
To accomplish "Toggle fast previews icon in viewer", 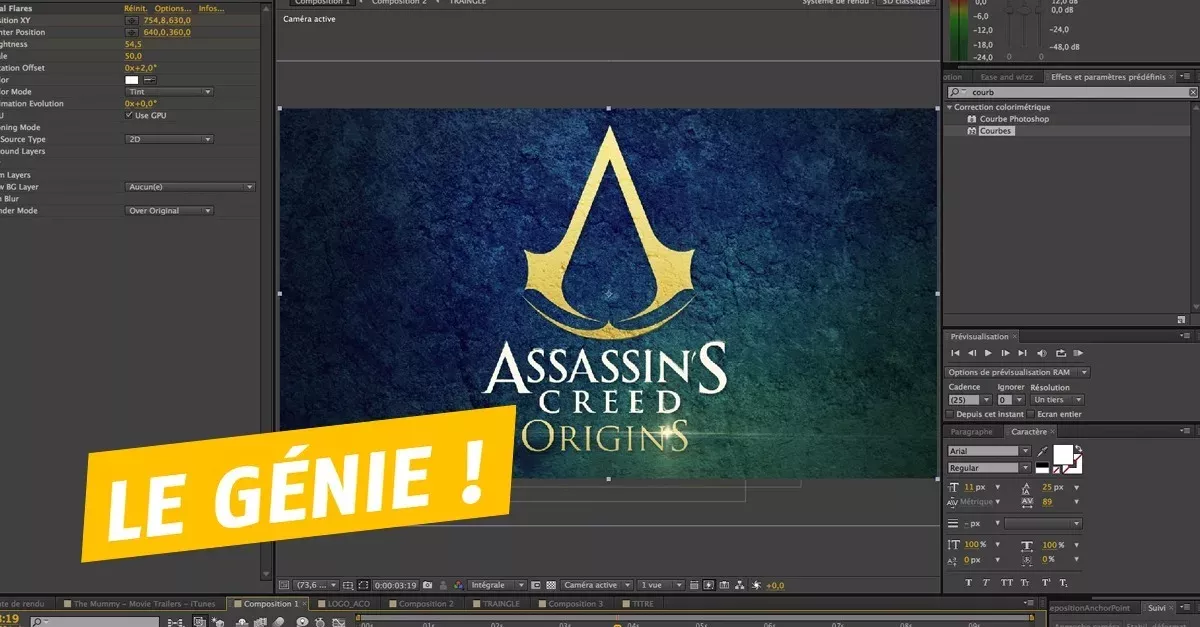I will (x=709, y=585).
